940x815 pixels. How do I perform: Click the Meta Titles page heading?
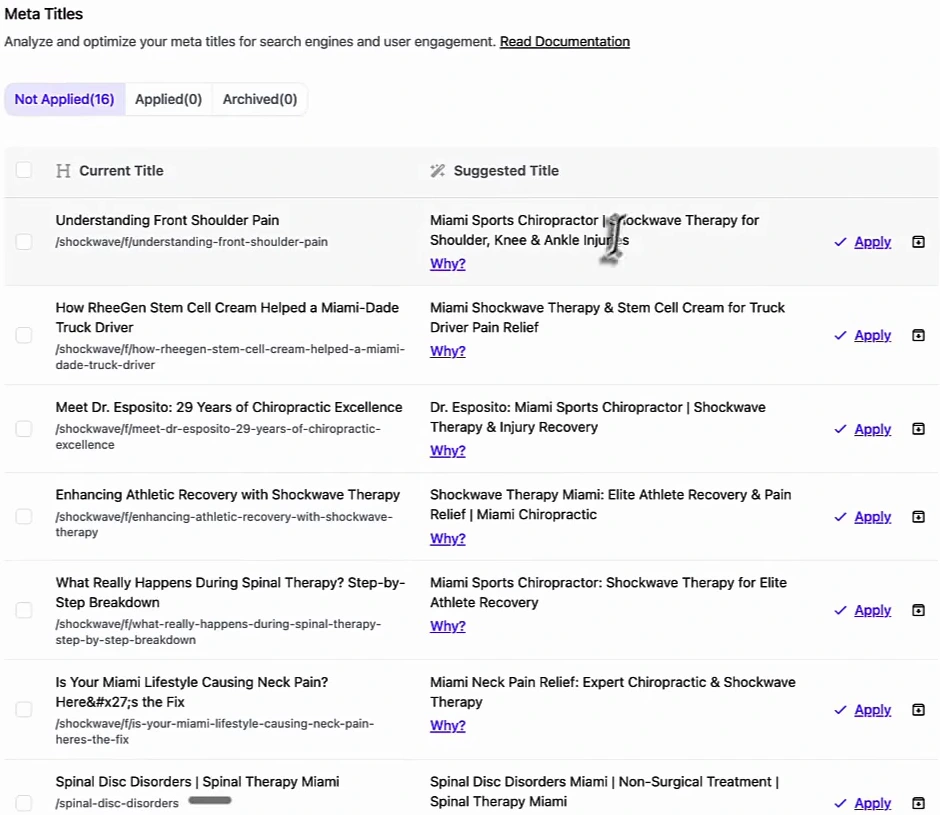(44, 14)
